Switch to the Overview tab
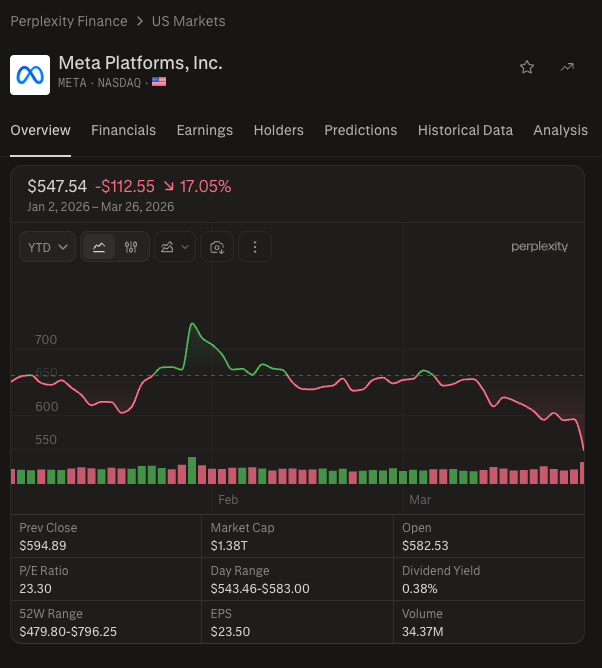The image size is (602, 668). coord(40,130)
